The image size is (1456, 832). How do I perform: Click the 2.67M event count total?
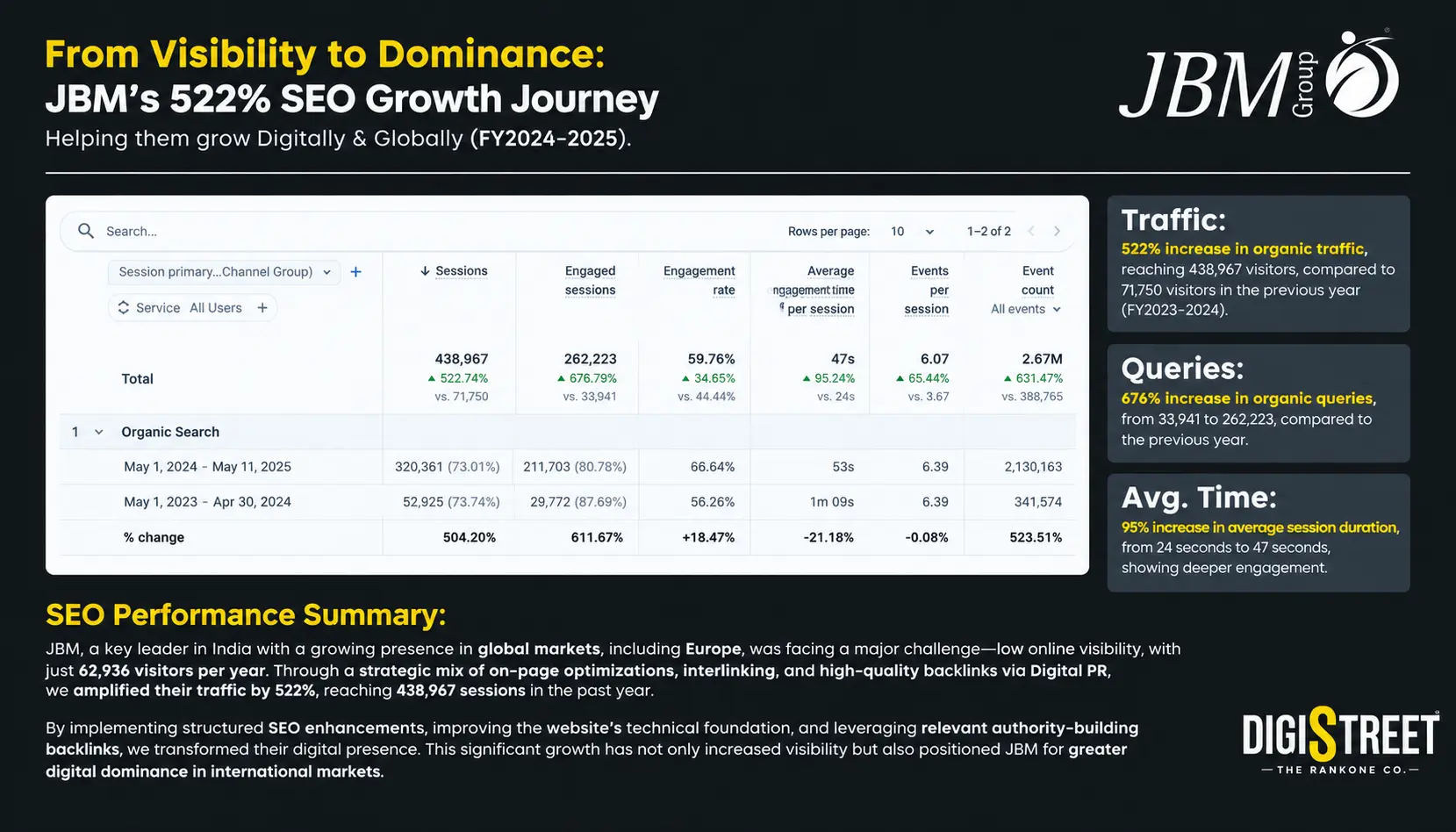point(1043,359)
